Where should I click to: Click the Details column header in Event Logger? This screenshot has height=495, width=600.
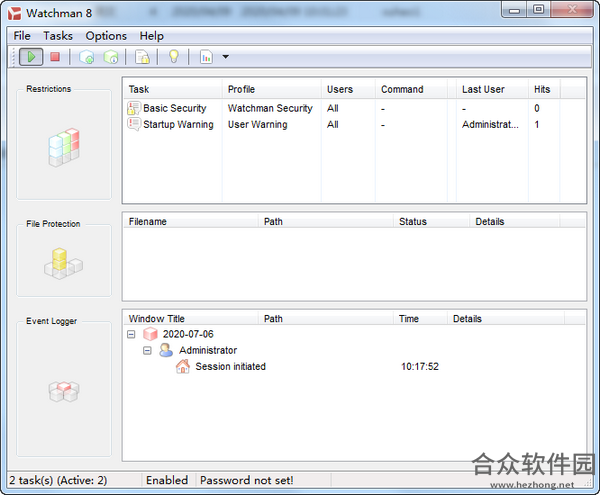506,319
